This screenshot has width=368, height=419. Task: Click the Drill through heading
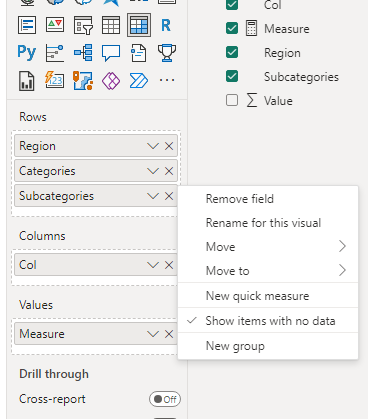54,374
